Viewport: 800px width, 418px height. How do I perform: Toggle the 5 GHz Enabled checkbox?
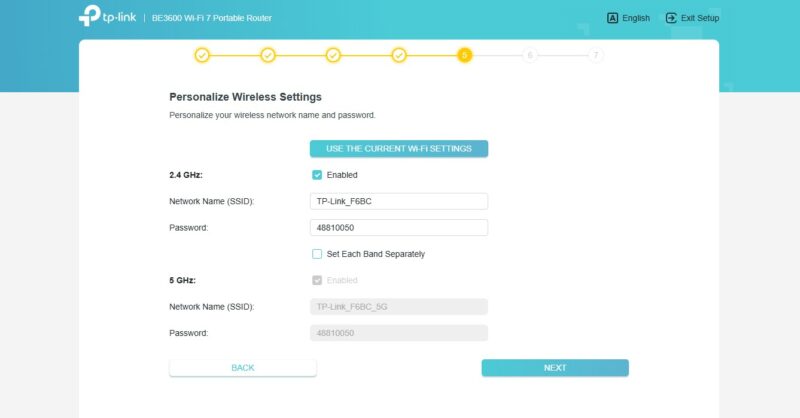coord(317,280)
